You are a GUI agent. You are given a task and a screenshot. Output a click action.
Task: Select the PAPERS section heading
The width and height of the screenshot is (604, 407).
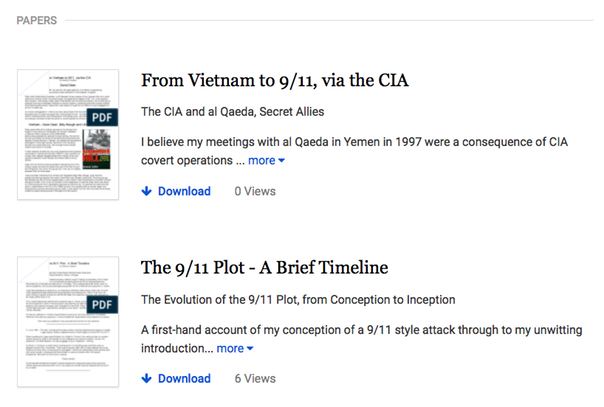(37, 20)
